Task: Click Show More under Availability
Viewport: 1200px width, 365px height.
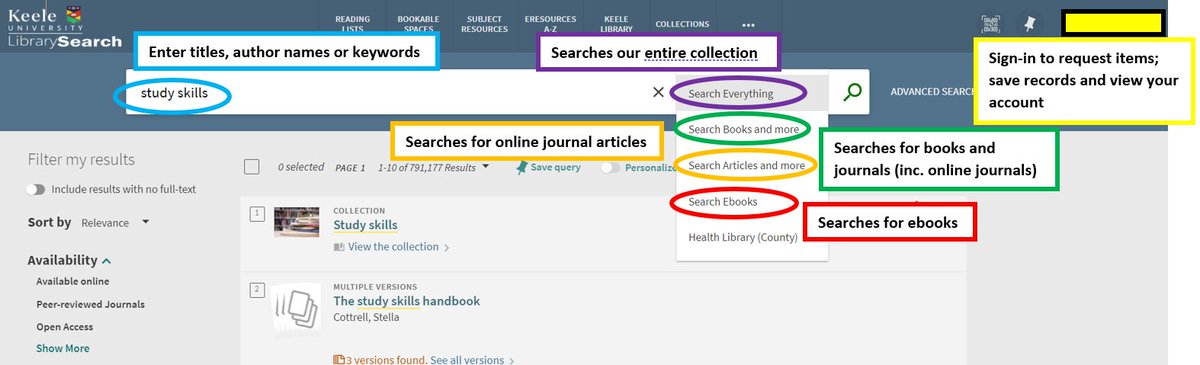Action: point(63,348)
